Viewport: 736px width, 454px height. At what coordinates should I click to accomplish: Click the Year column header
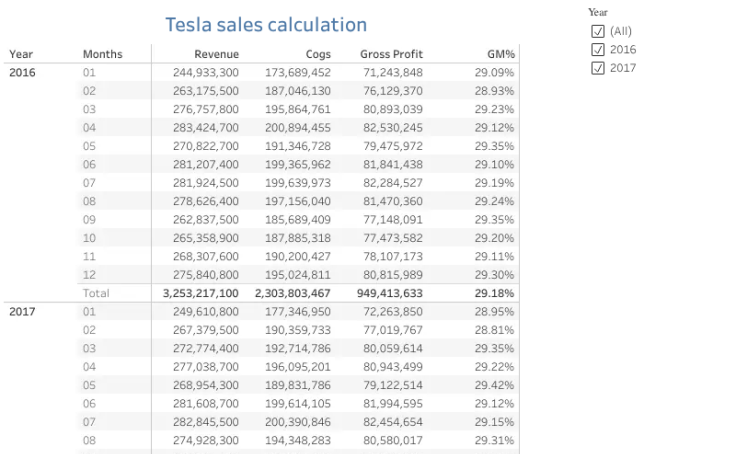click(21, 54)
